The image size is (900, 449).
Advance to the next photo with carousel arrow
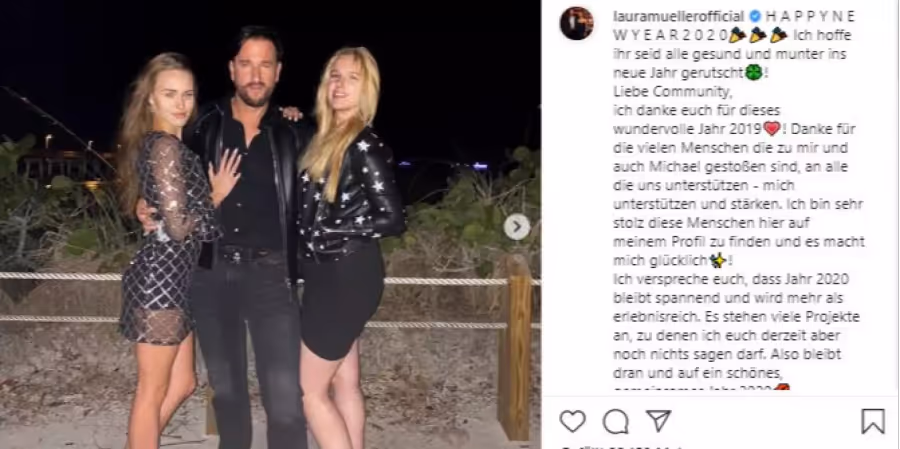click(517, 227)
